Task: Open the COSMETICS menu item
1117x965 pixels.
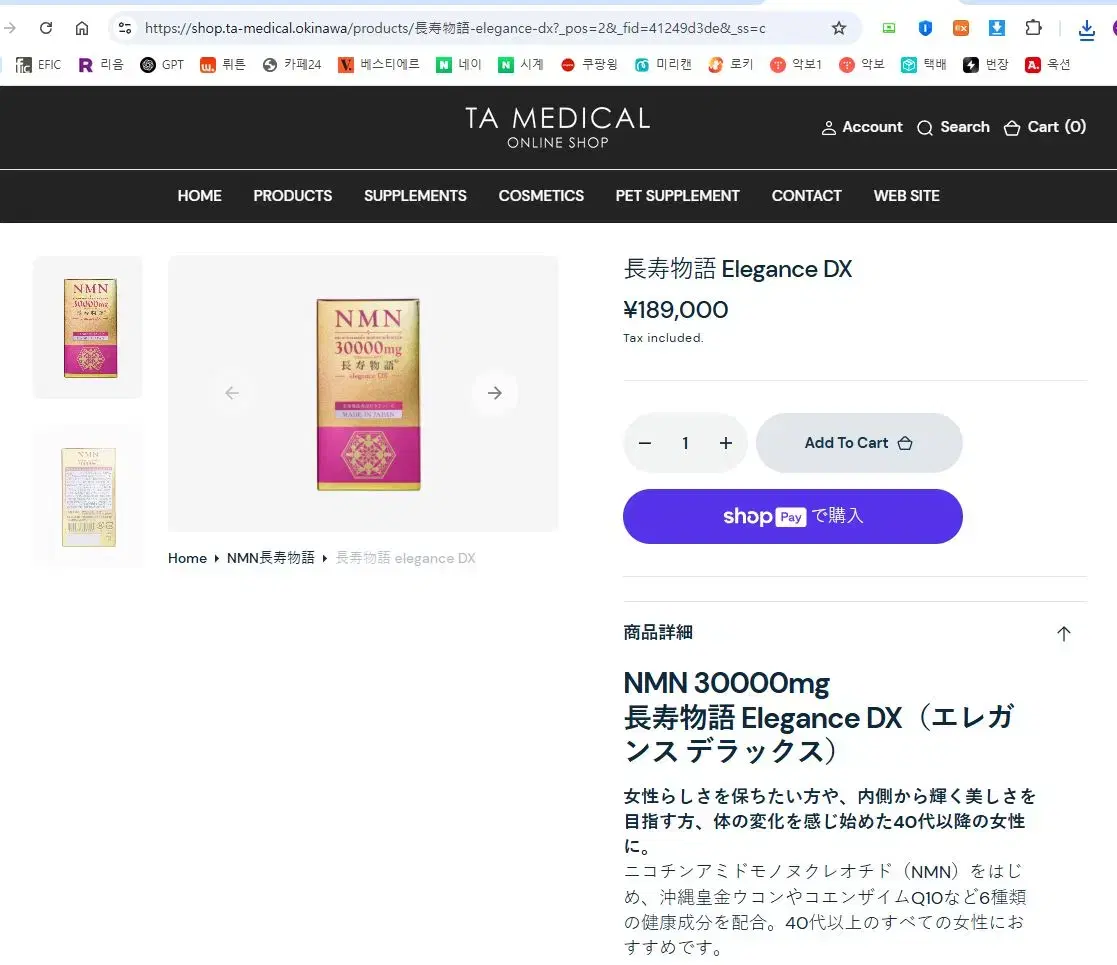Action: tap(541, 196)
